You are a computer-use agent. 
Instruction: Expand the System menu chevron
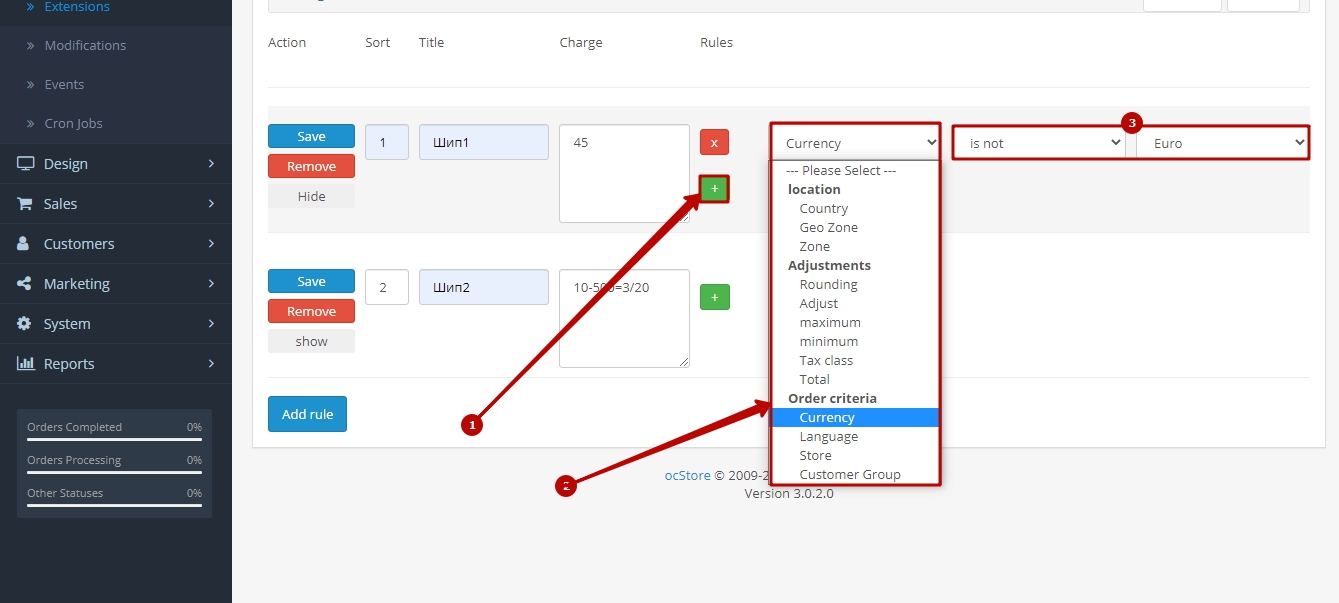[211, 323]
